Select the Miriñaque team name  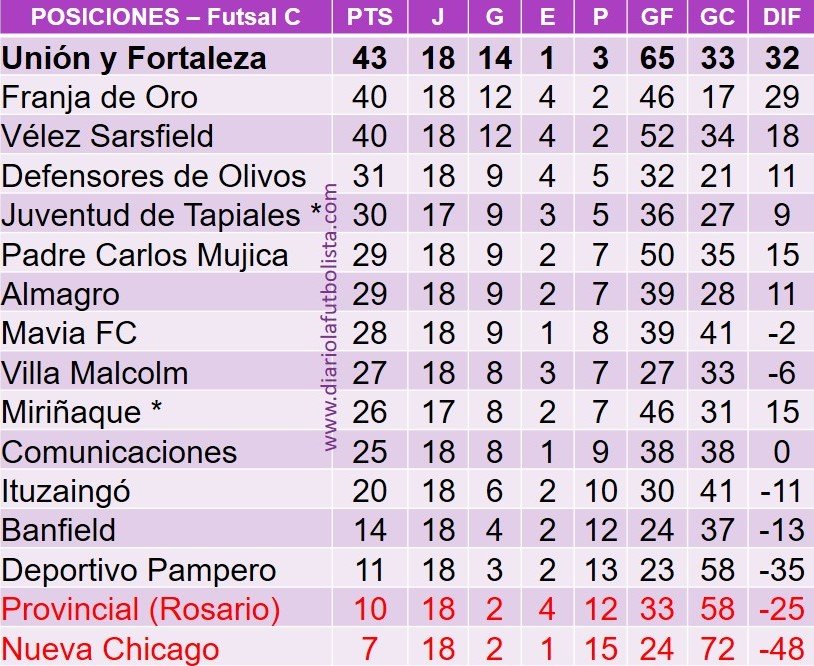71,412
